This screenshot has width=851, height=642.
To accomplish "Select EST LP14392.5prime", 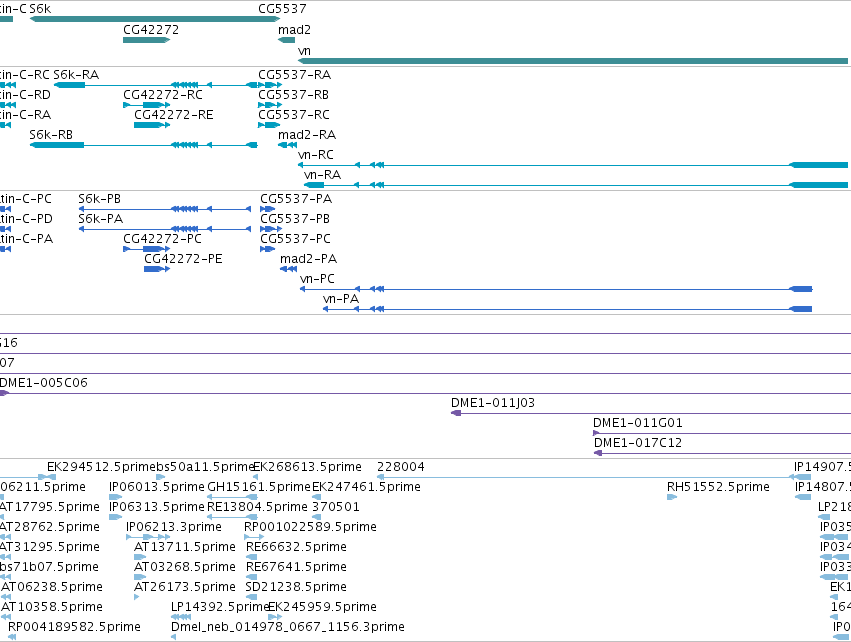I will click(181, 618).
